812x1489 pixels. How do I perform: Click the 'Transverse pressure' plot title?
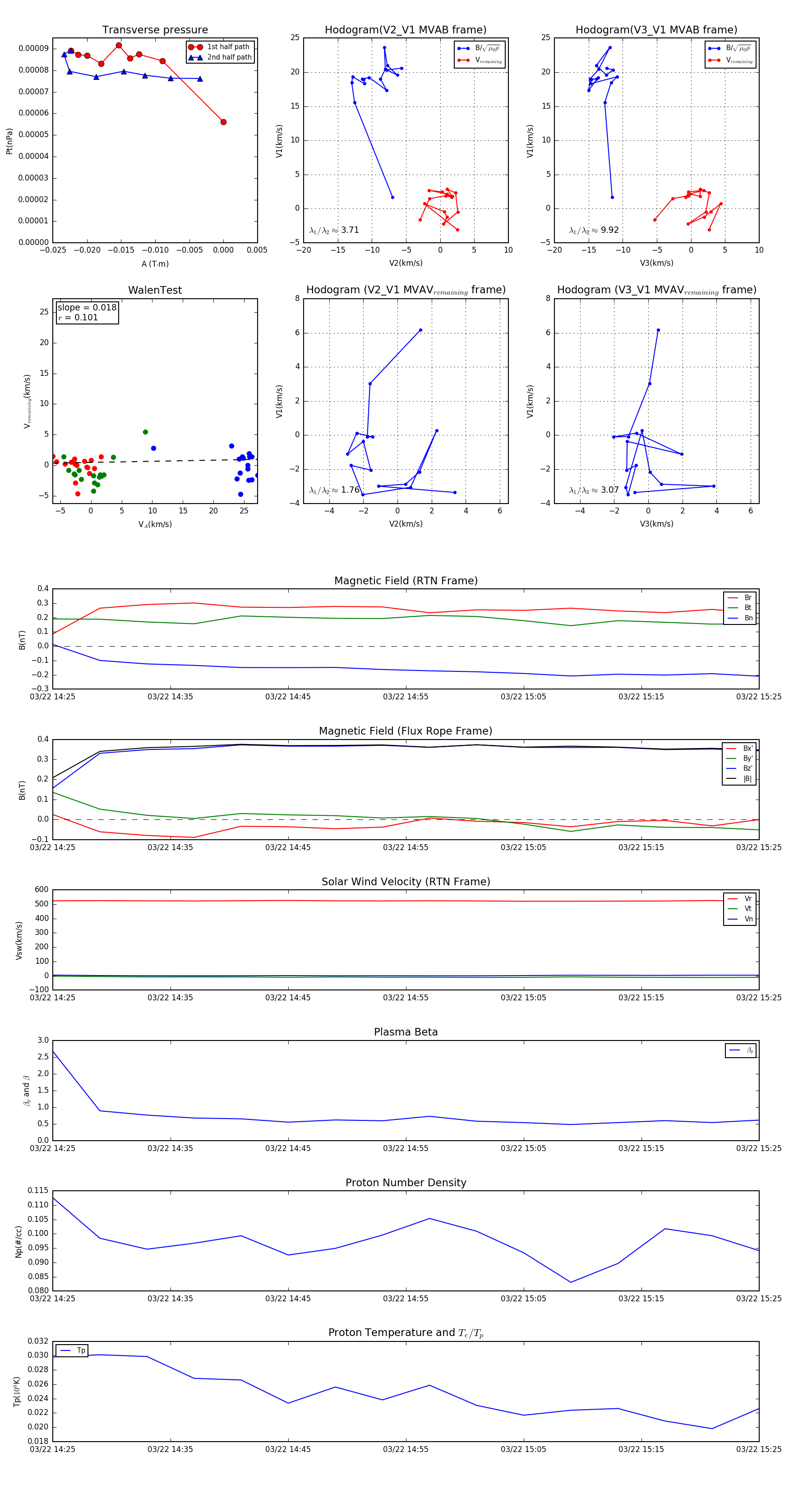[155, 30]
